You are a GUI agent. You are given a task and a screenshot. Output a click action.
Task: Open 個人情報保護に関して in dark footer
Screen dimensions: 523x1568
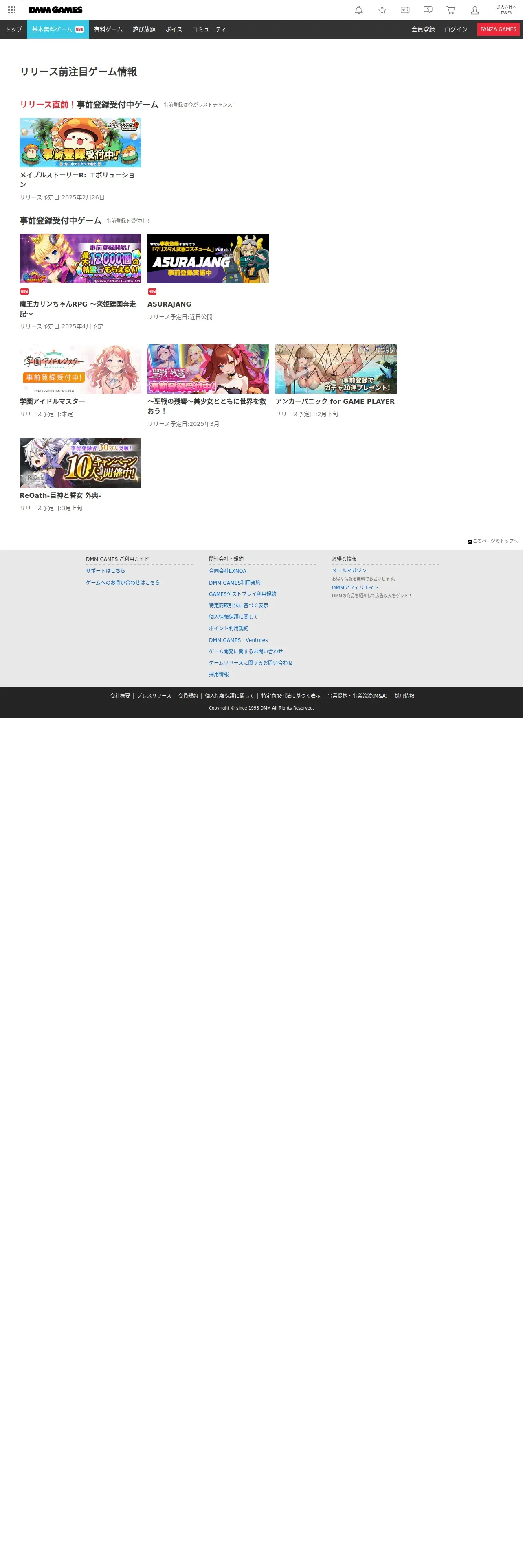(230, 696)
